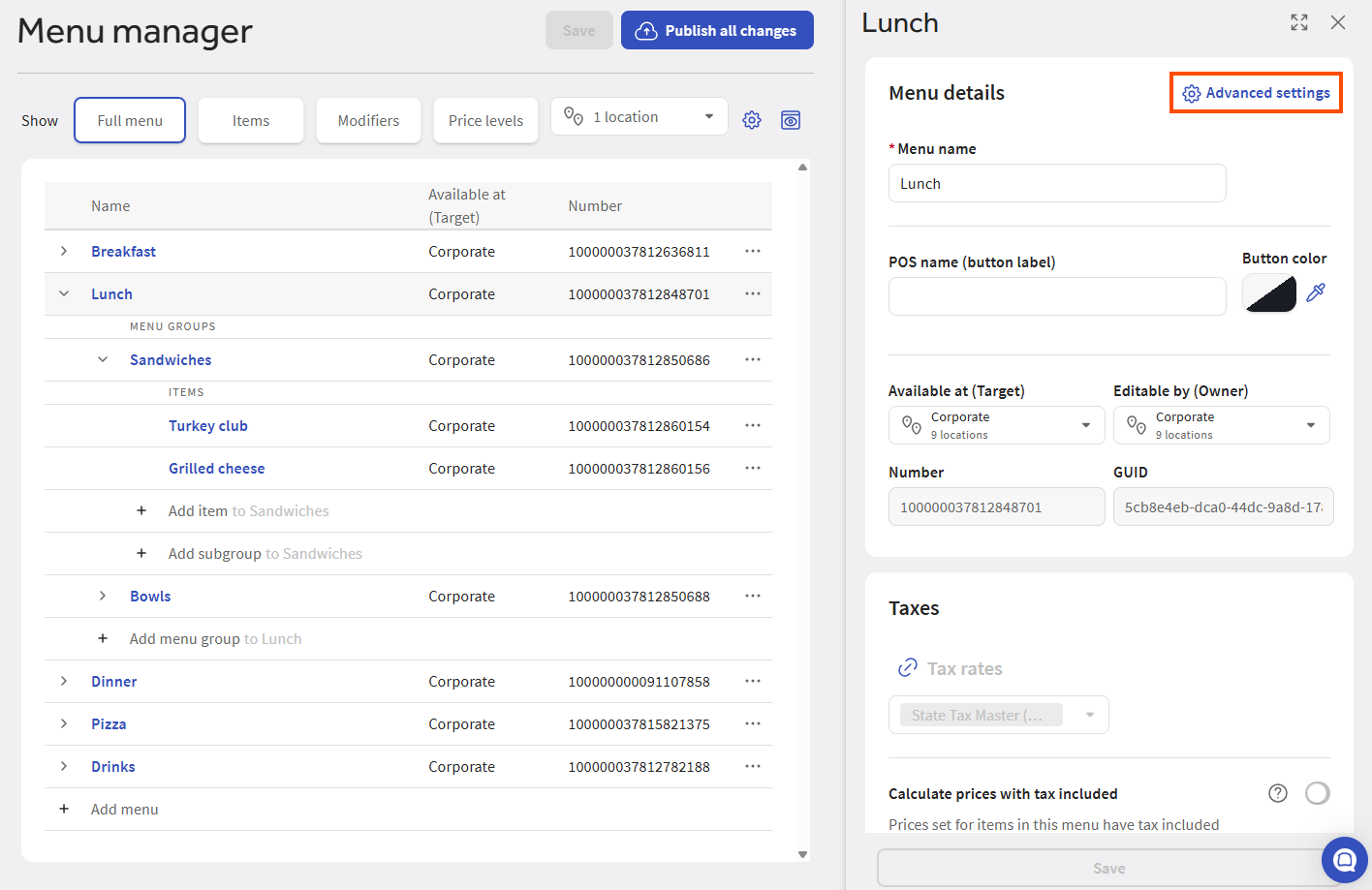
Task: Open the ellipsis menu for Breakfast row
Action: (753, 252)
